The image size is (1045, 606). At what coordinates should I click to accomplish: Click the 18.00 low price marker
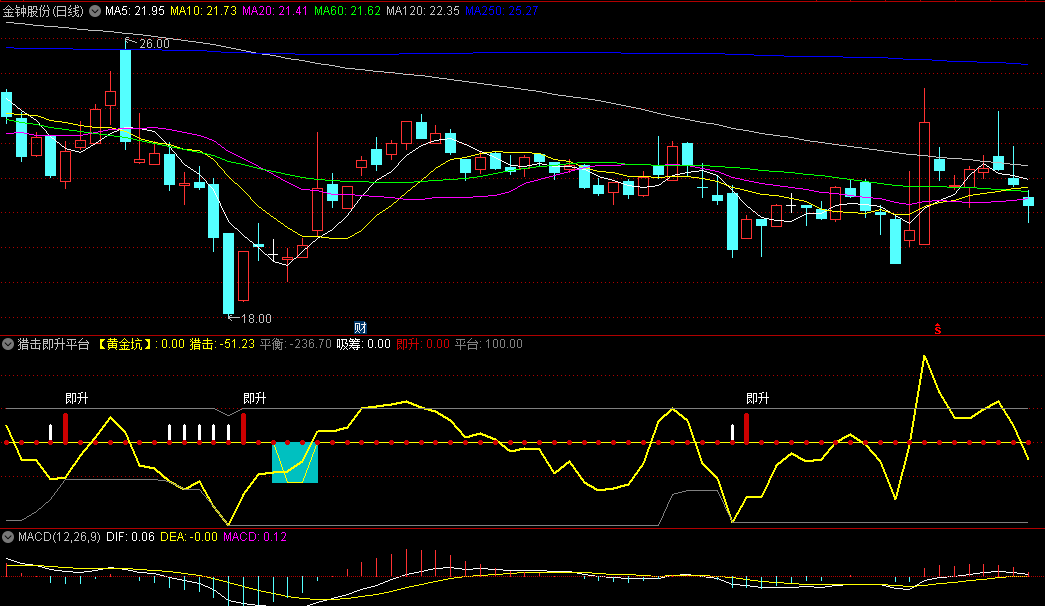point(256,319)
